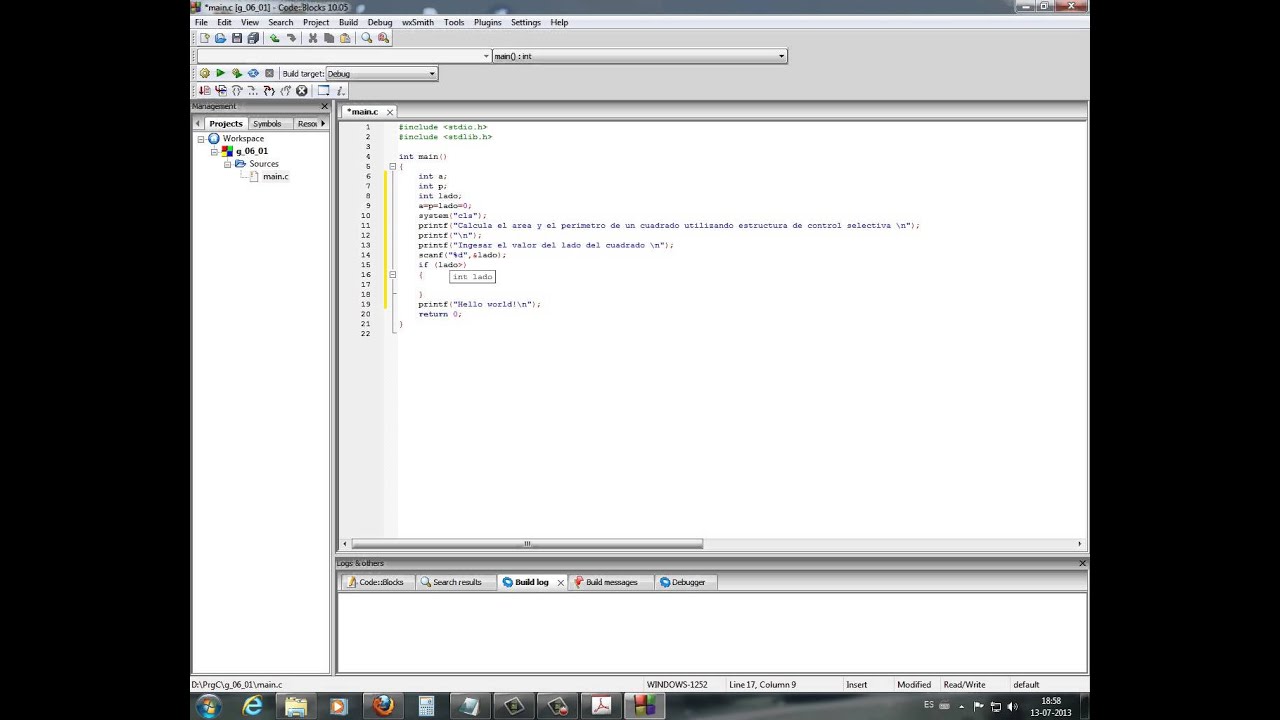Click the New file toolbar icon
Viewport: 1280px width, 720px height.
pyautogui.click(x=205, y=38)
